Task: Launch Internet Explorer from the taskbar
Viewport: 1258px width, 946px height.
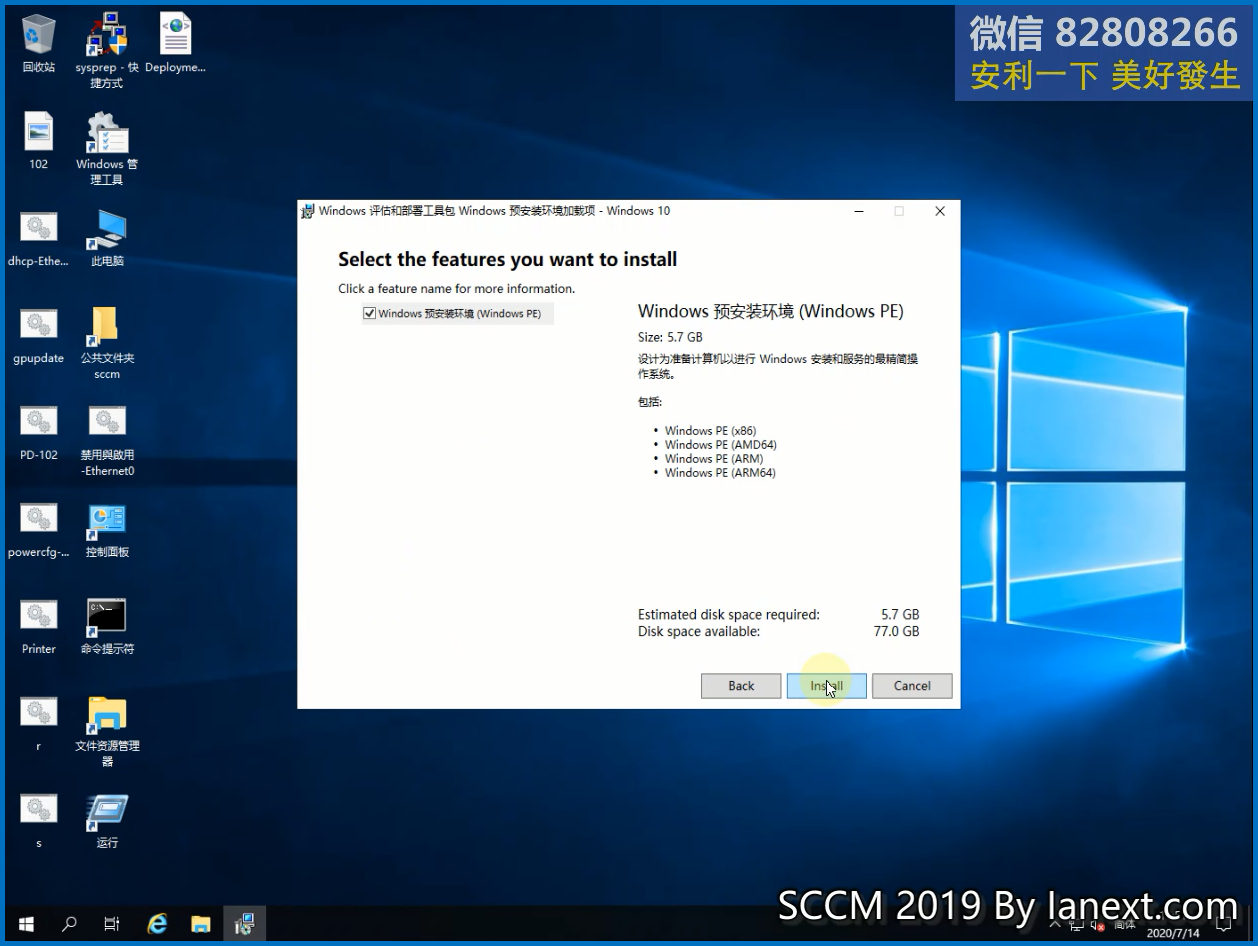Action: click(x=157, y=924)
